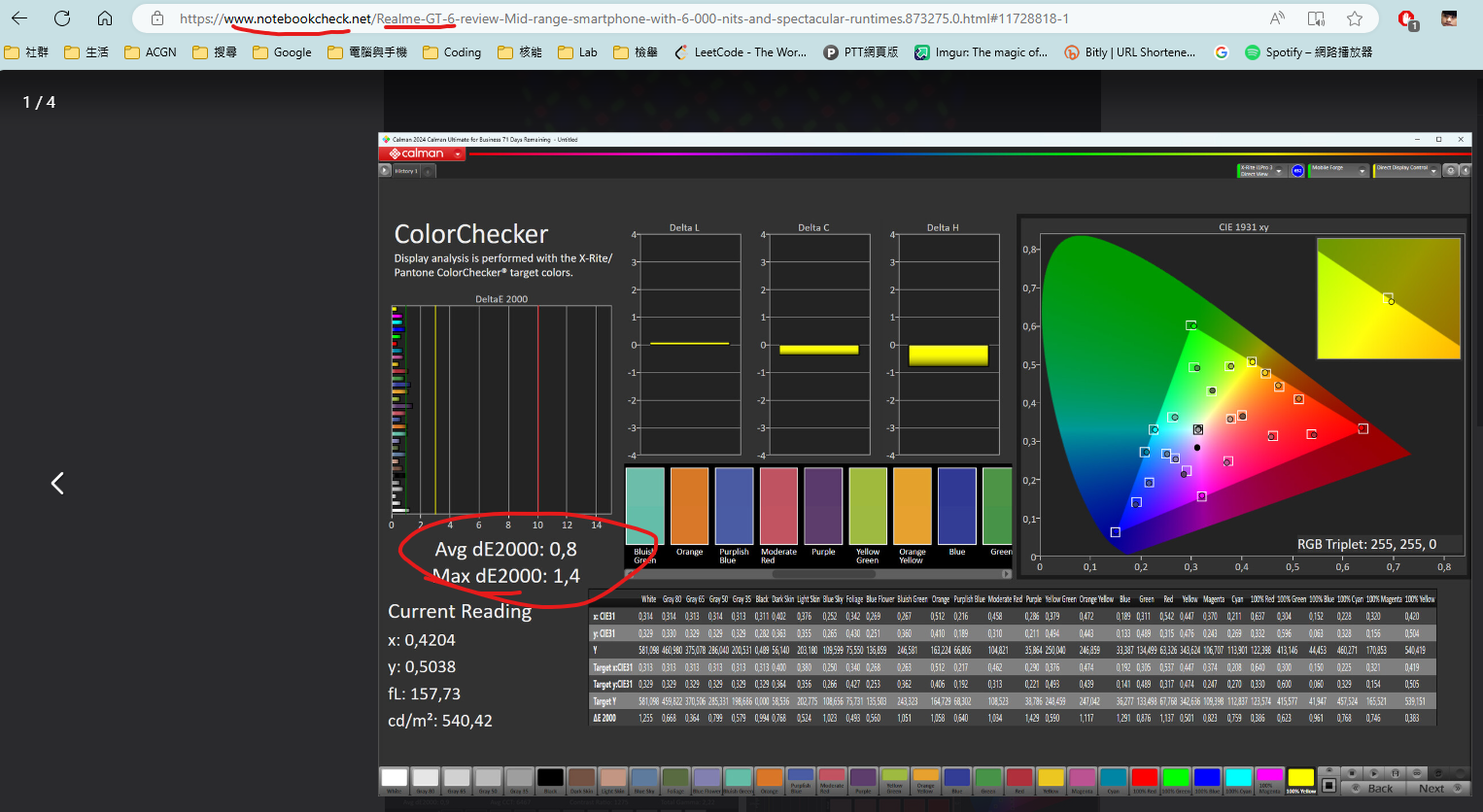The width and height of the screenshot is (1483, 812).
Task: Add page to favorites with star icon
Action: pos(1355,18)
